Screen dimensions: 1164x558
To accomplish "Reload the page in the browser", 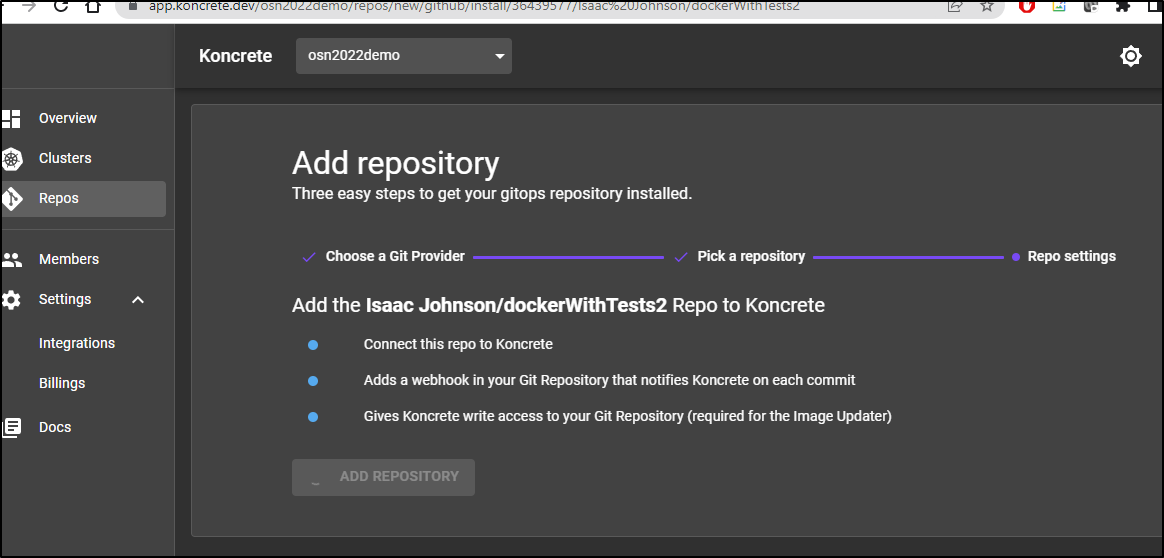I will [61, 6].
